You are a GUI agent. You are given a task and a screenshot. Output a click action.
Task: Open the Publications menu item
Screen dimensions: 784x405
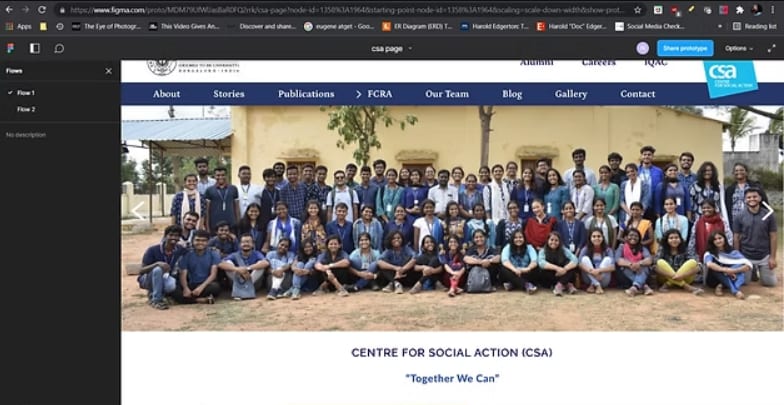tap(306, 94)
